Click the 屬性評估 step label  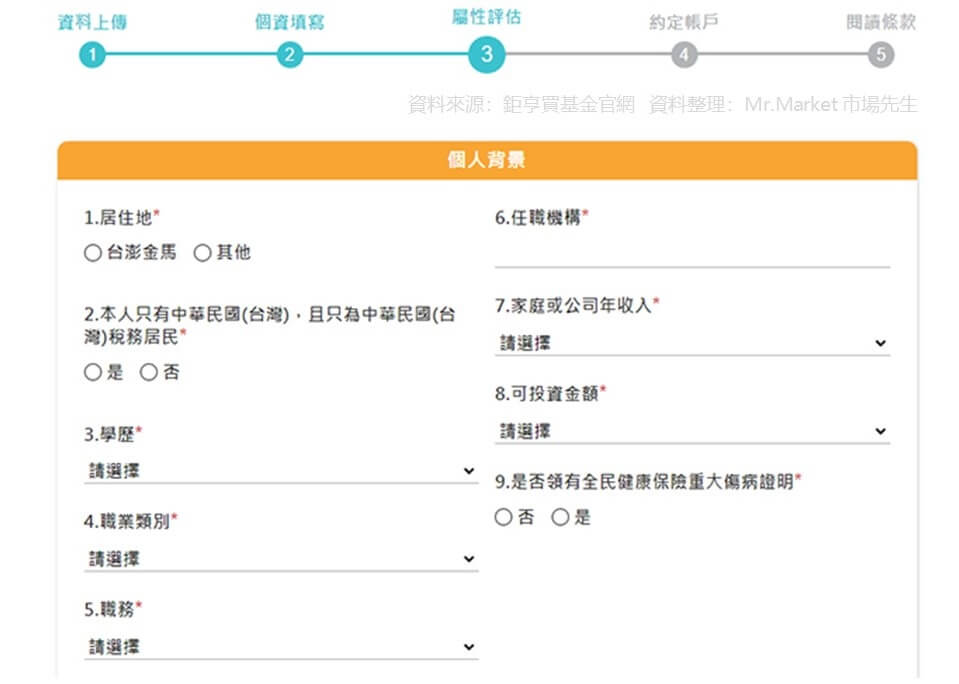tap(487, 17)
